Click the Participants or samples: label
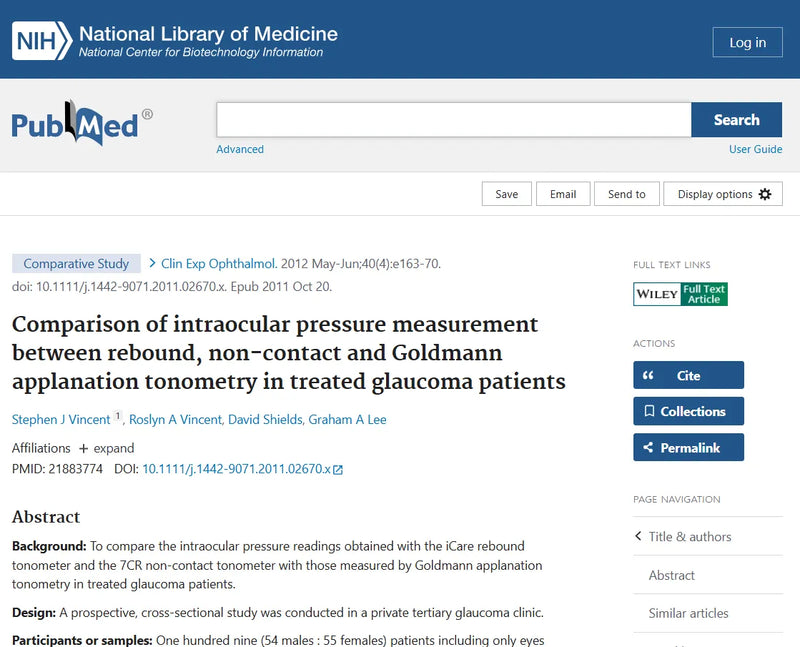Image resolution: width=800 pixels, height=647 pixels. (82, 640)
